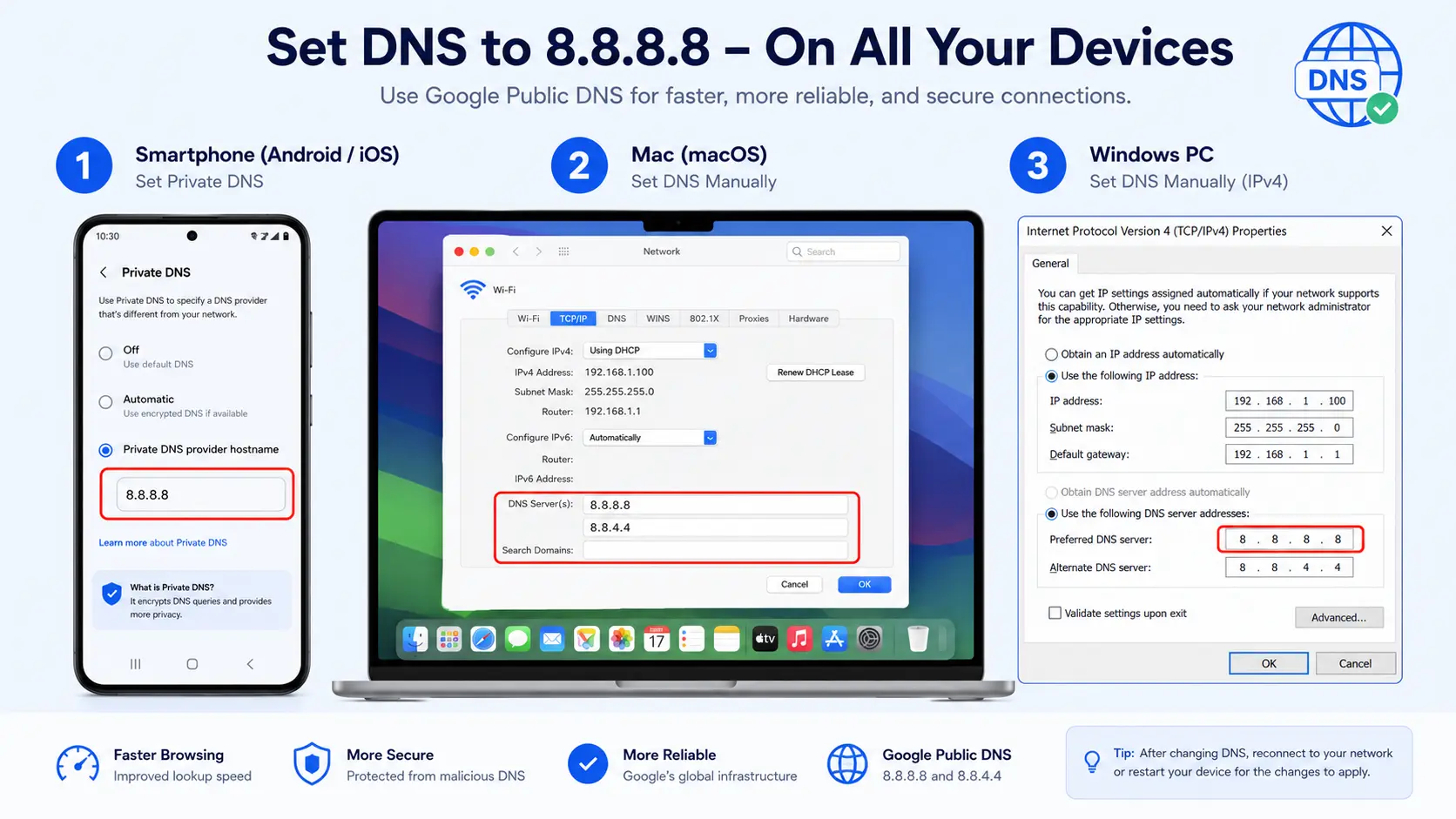Click the Mac Search field
Screen dimensions: 1456x819
(843, 252)
